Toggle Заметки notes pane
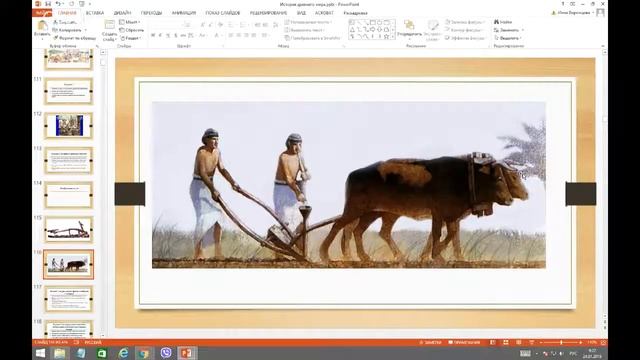The image size is (640, 360). (x=430, y=342)
